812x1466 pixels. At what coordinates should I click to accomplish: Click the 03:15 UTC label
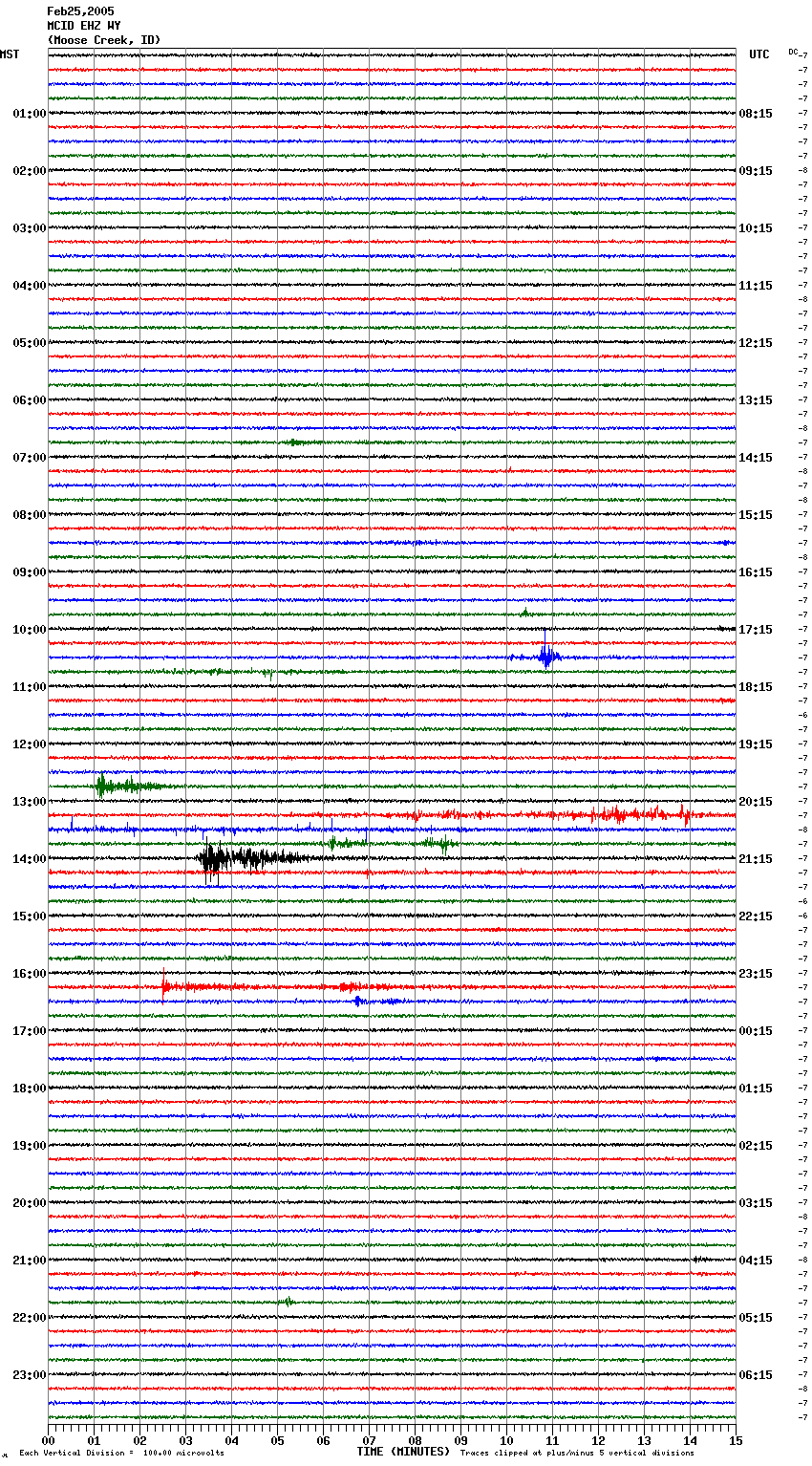click(756, 1203)
